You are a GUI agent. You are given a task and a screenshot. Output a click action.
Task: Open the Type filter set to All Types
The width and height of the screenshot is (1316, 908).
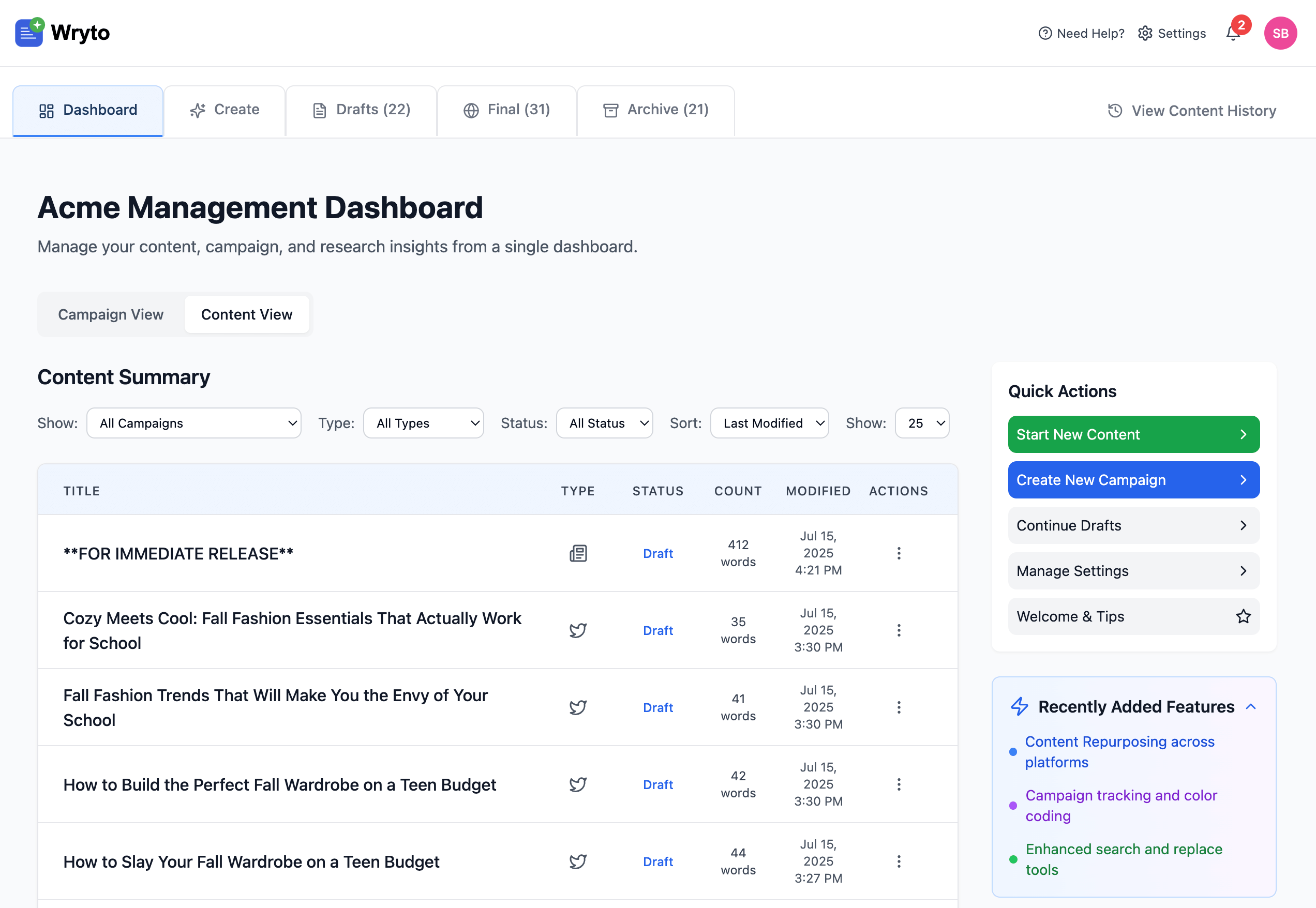pyautogui.click(x=423, y=422)
